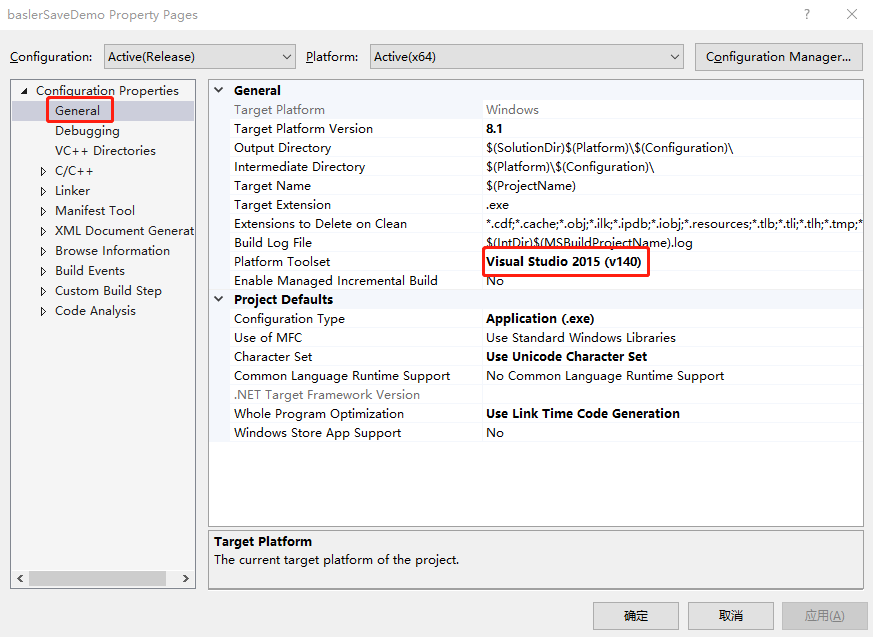Viewport: 873px width, 637px height.
Task: Select the General configuration properties page
Action: pyautogui.click(x=79, y=110)
